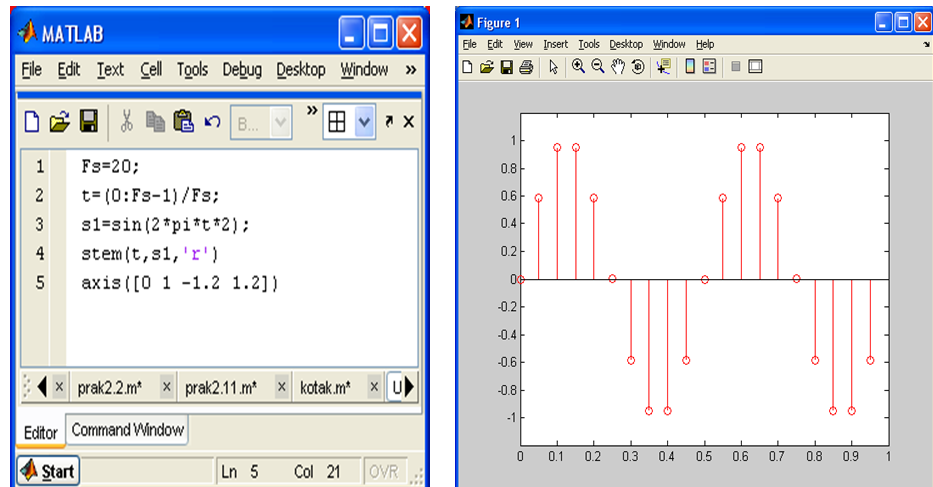
Task: Switch to the kotak.m* document tab
Action: (325, 388)
